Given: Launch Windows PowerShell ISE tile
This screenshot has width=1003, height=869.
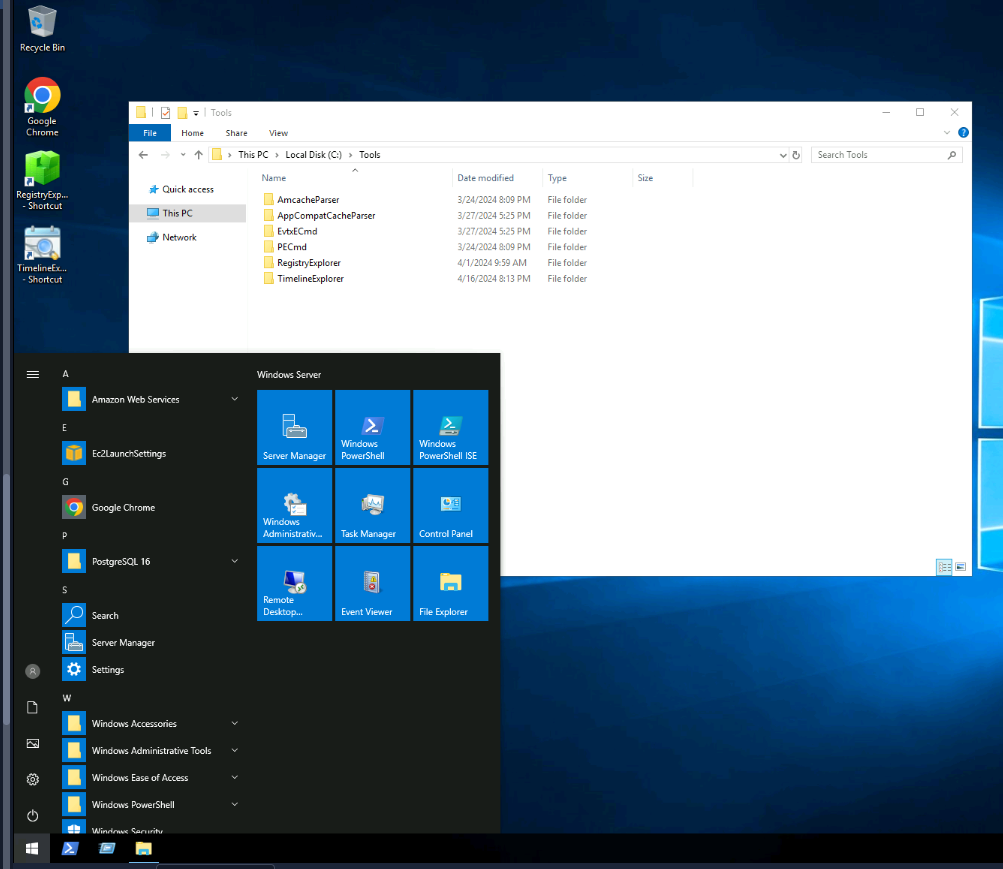Looking at the screenshot, I should point(450,428).
